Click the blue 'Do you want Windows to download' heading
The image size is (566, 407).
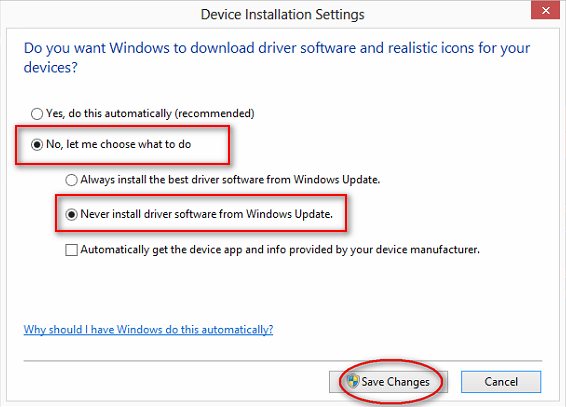point(277,58)
